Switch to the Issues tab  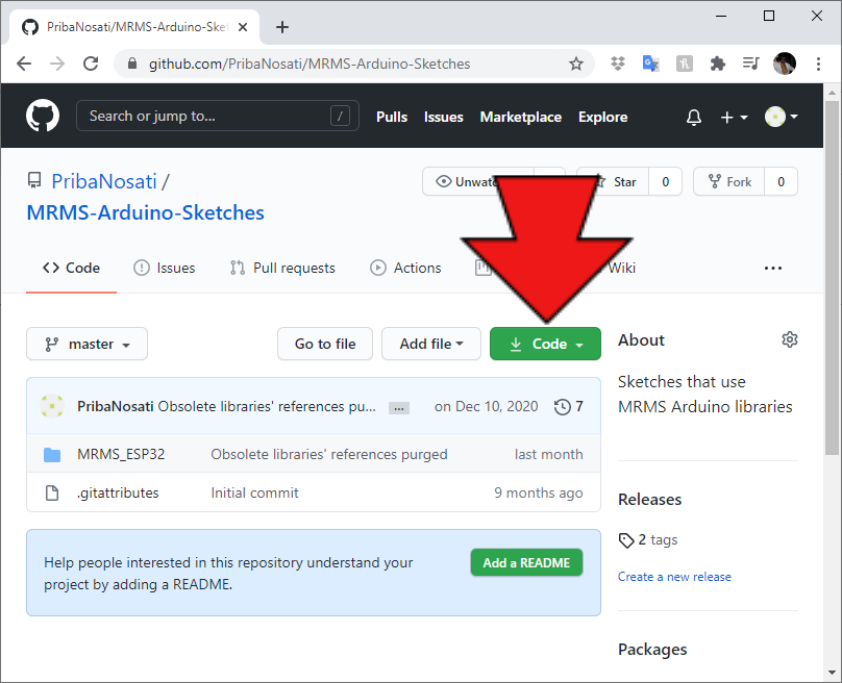coord(164,268)
